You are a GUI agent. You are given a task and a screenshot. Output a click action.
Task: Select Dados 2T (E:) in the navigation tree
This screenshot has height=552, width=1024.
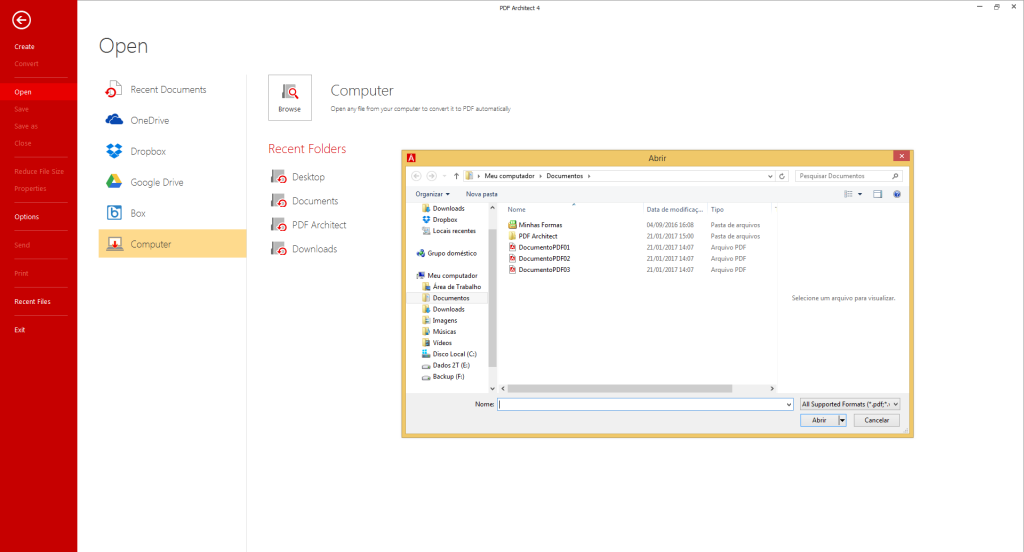(451, 366)
